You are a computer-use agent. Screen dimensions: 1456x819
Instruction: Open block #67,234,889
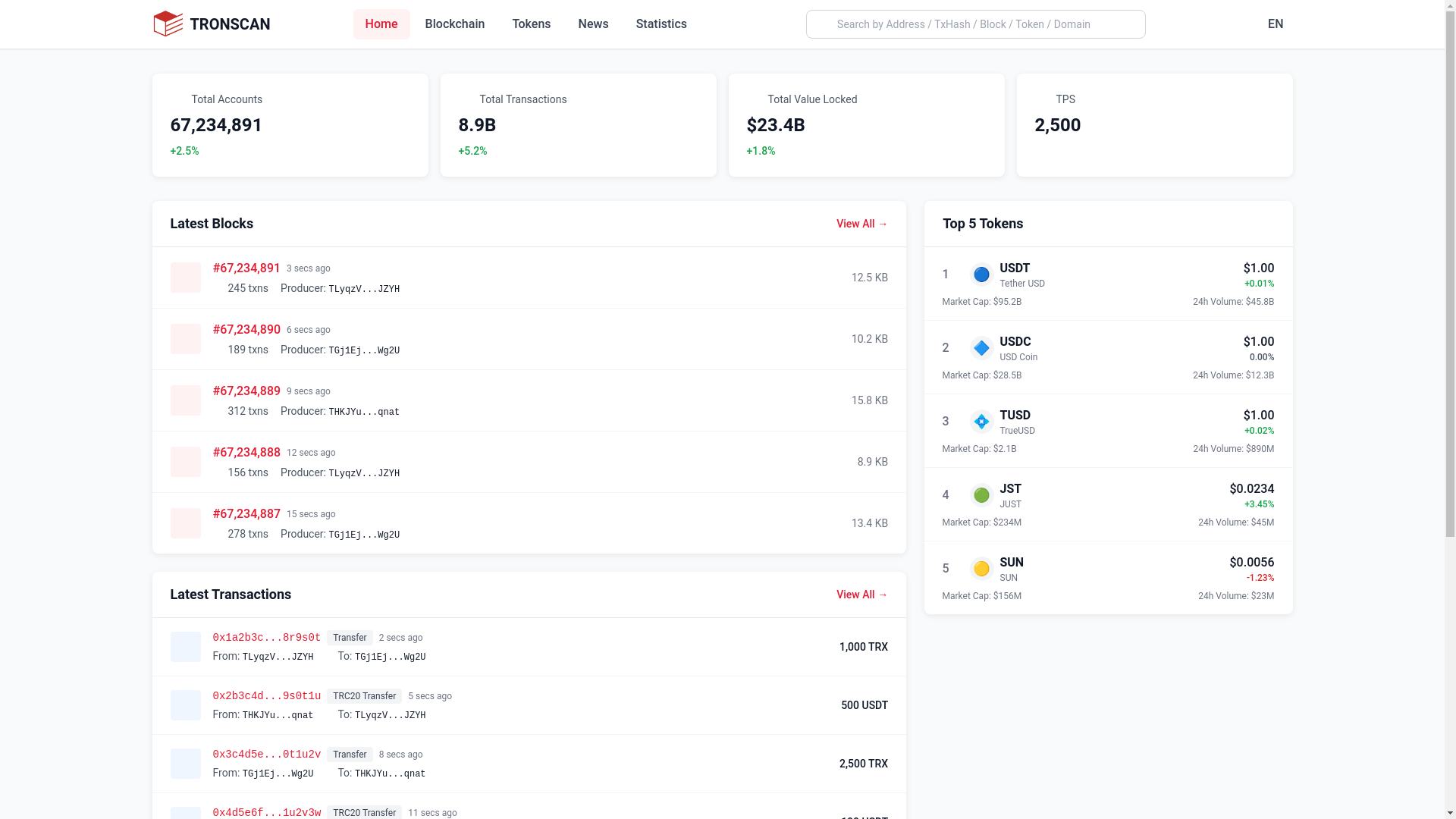pyautogui.click(x=246, y=391)
